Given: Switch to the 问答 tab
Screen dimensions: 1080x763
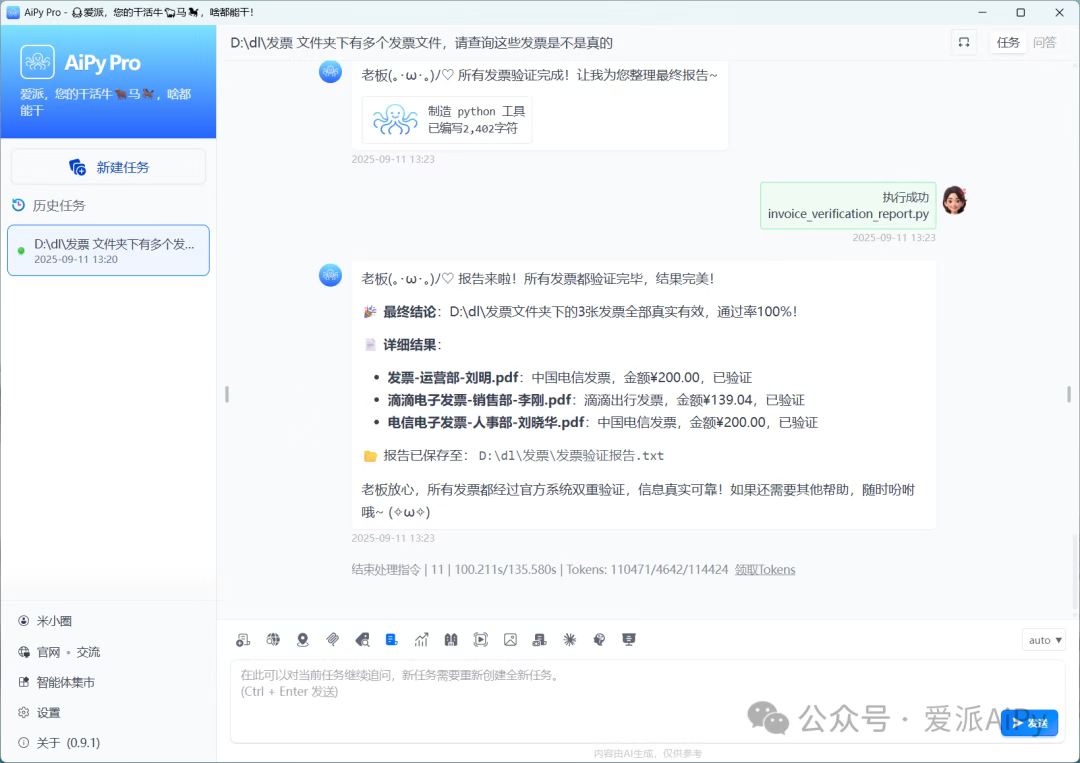Looking at the screenshot, I should [1044, 42].
